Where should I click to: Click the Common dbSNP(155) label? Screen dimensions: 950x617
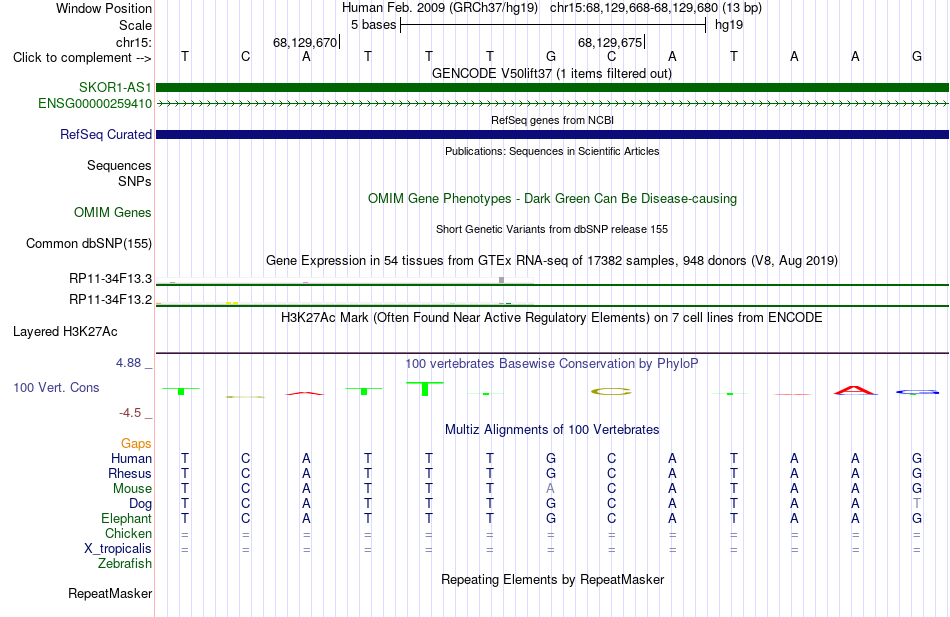point(89,244)
